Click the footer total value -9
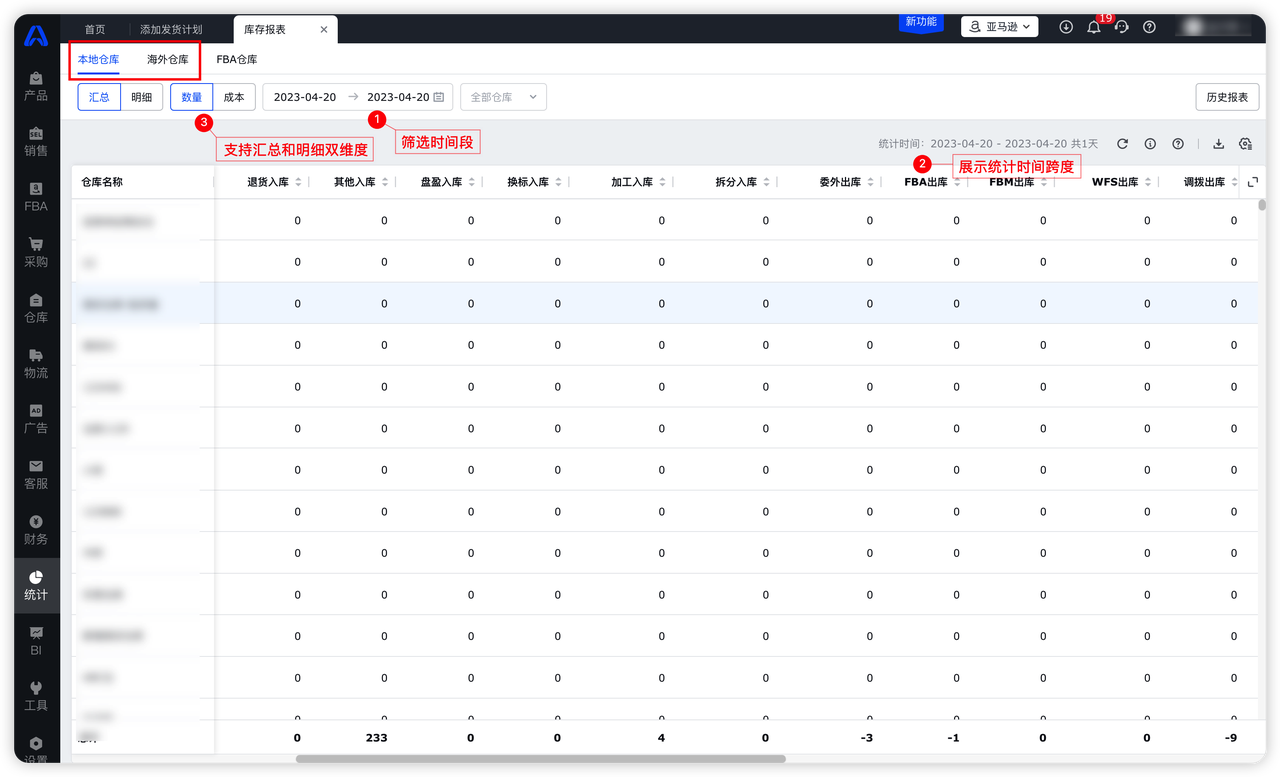1280x777 pixels. point(1232,738)
